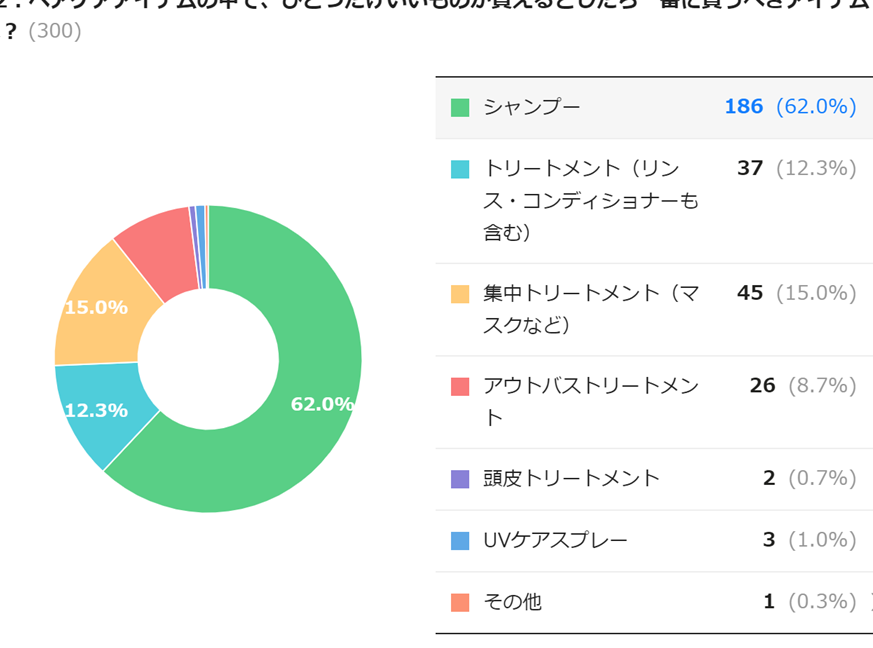The image size is (873, 648).
Task: Click the cyan トリートメント legend swatch
Action: [460, 169]
